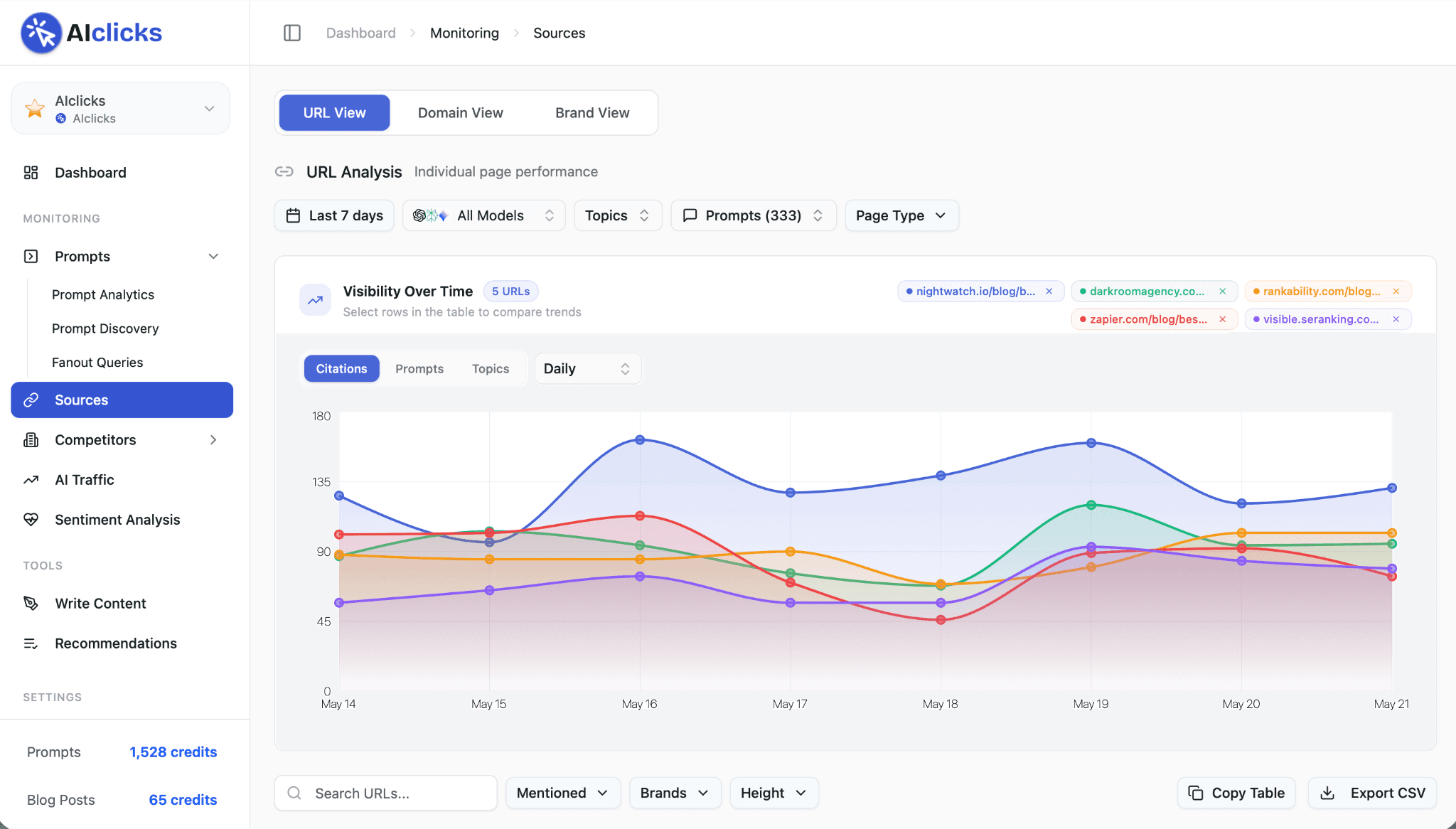
Task: Open the Topics filter dropdown
Action: [618, 215]
